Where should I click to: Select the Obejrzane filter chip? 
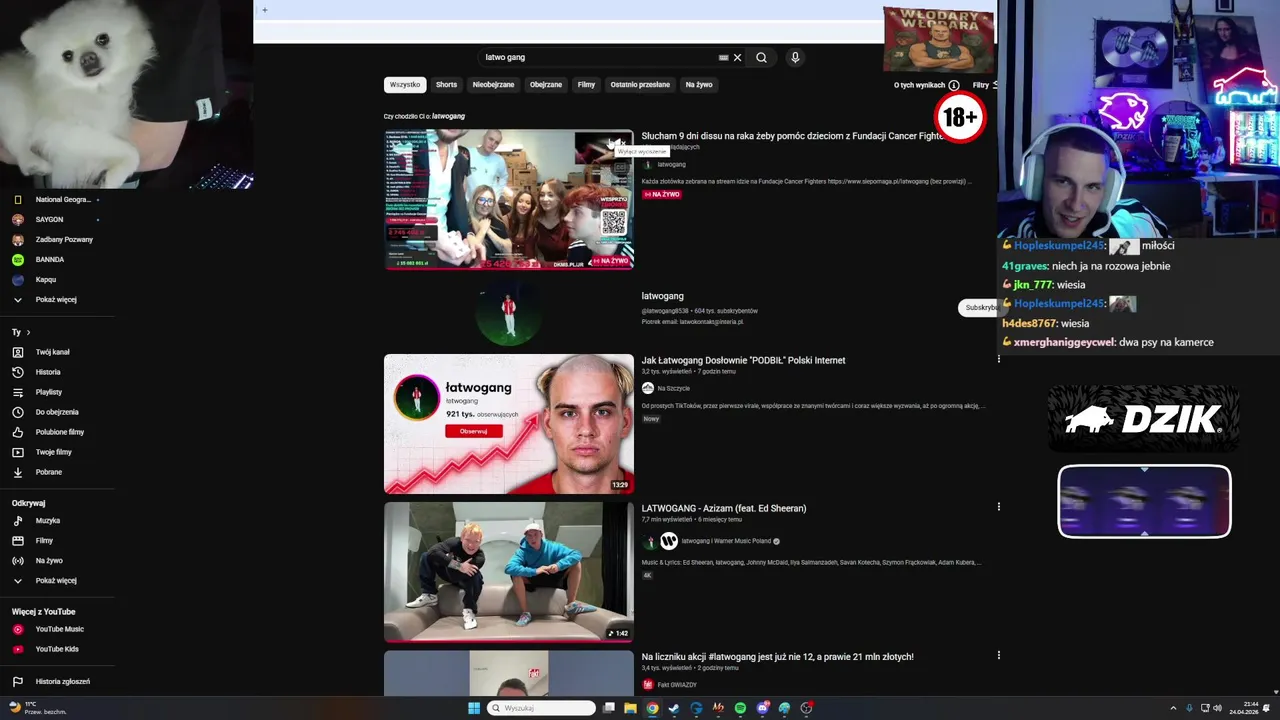point(546,85)
